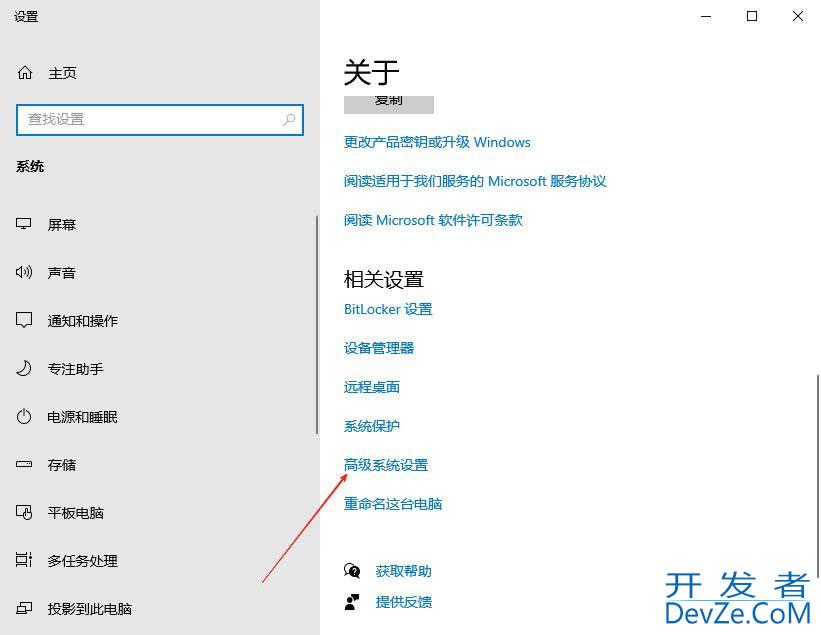Open 更改产品密钥或升级 Windows link
The height and width of the screenshot is (635, 821).
coord(437,142)
